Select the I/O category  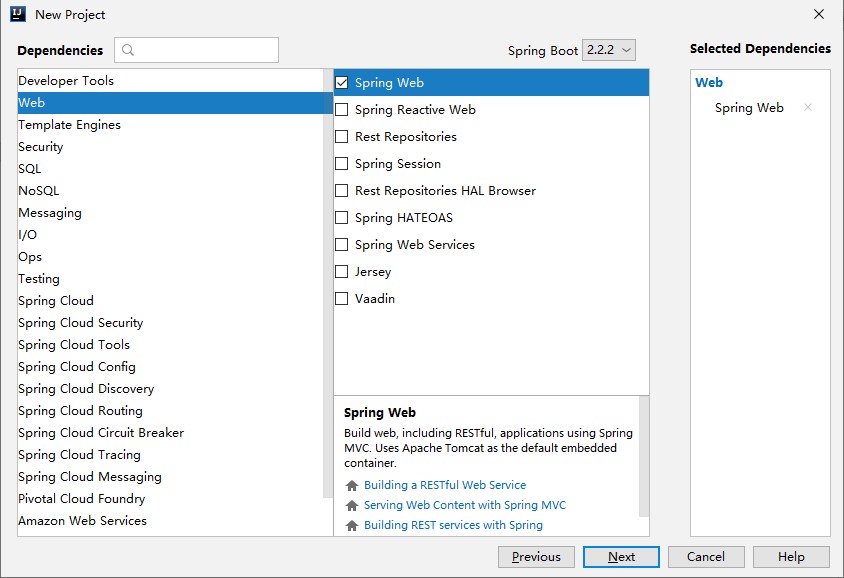(x=170, y=235)
